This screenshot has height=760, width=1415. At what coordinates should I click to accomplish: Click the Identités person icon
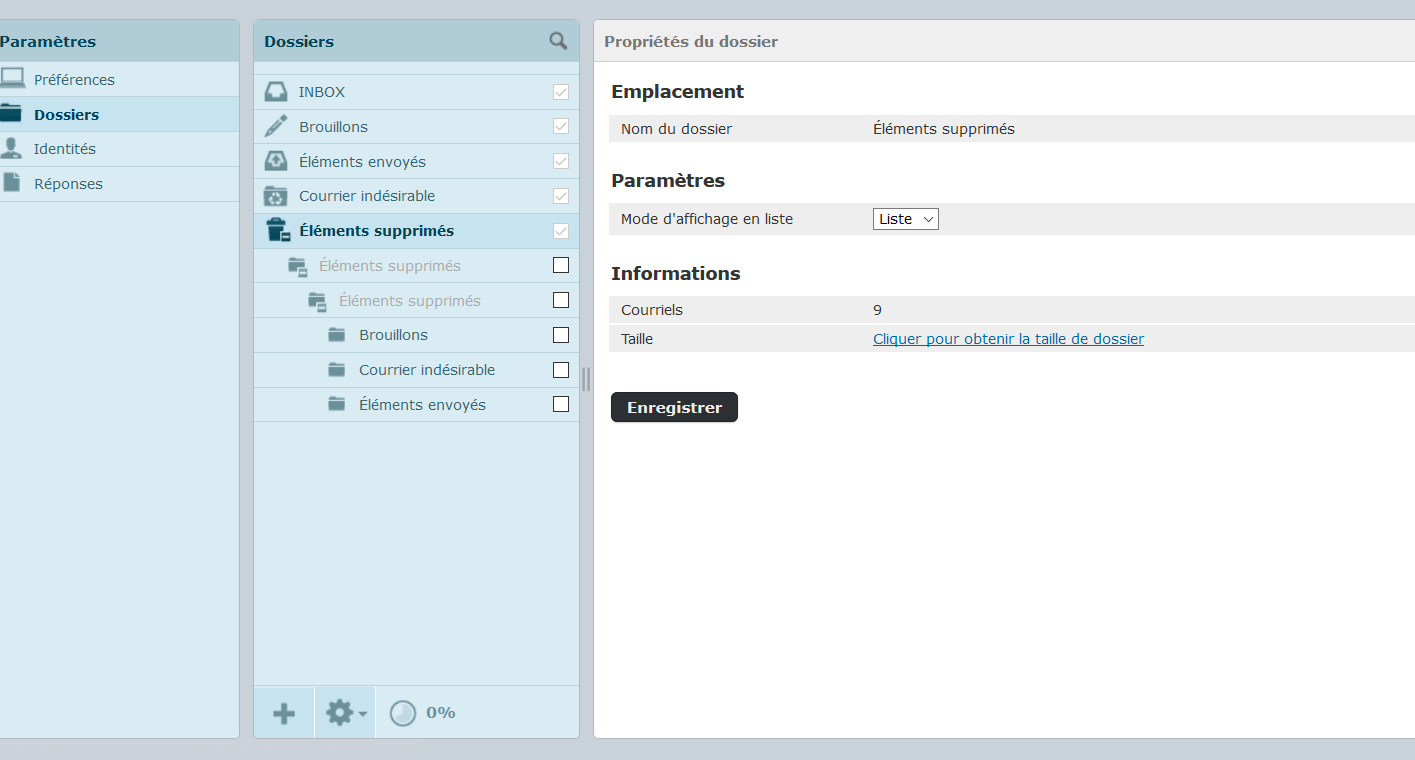tap(11, 148)
